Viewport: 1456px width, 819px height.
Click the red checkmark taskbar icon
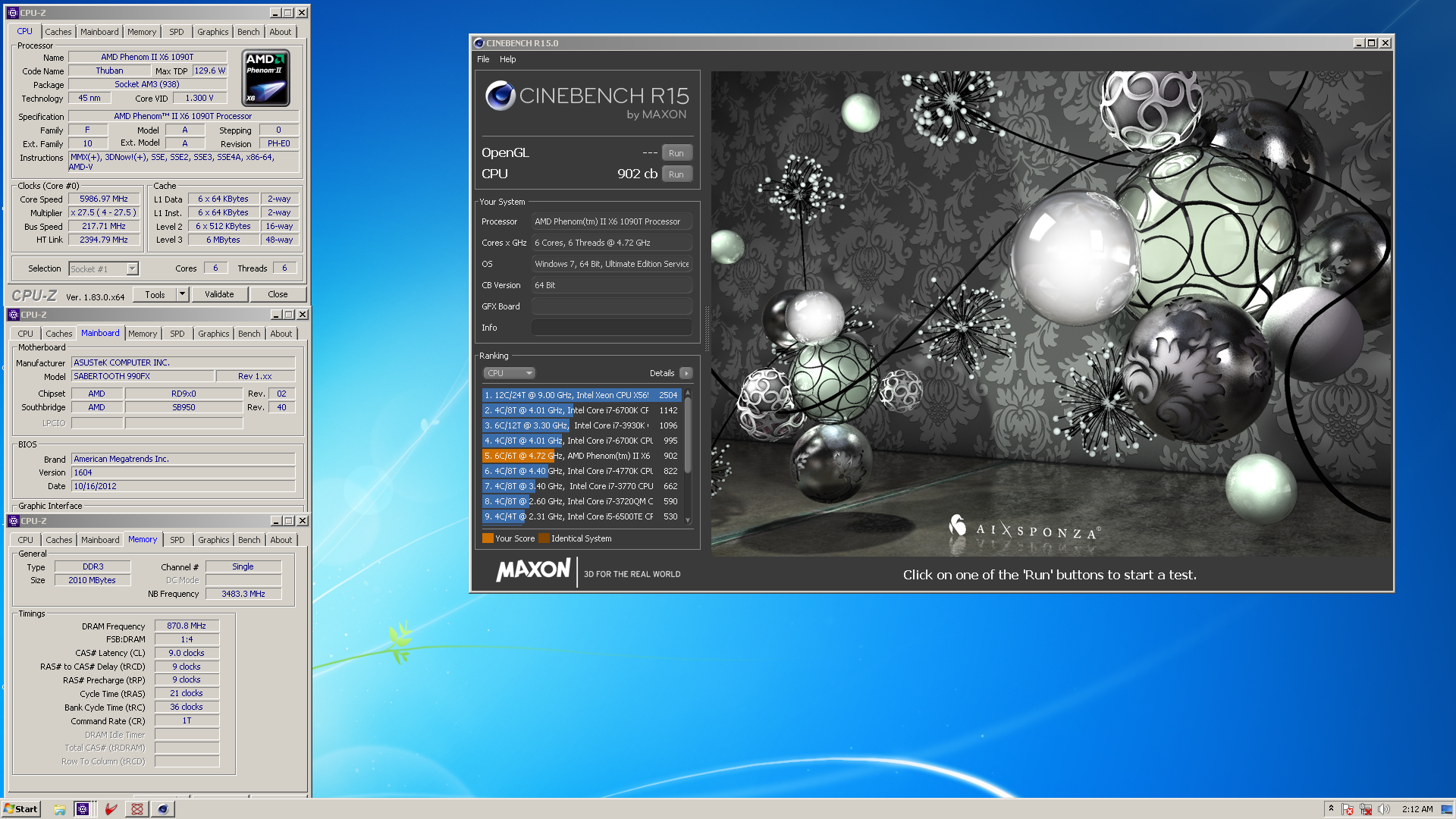pos(111,809)
